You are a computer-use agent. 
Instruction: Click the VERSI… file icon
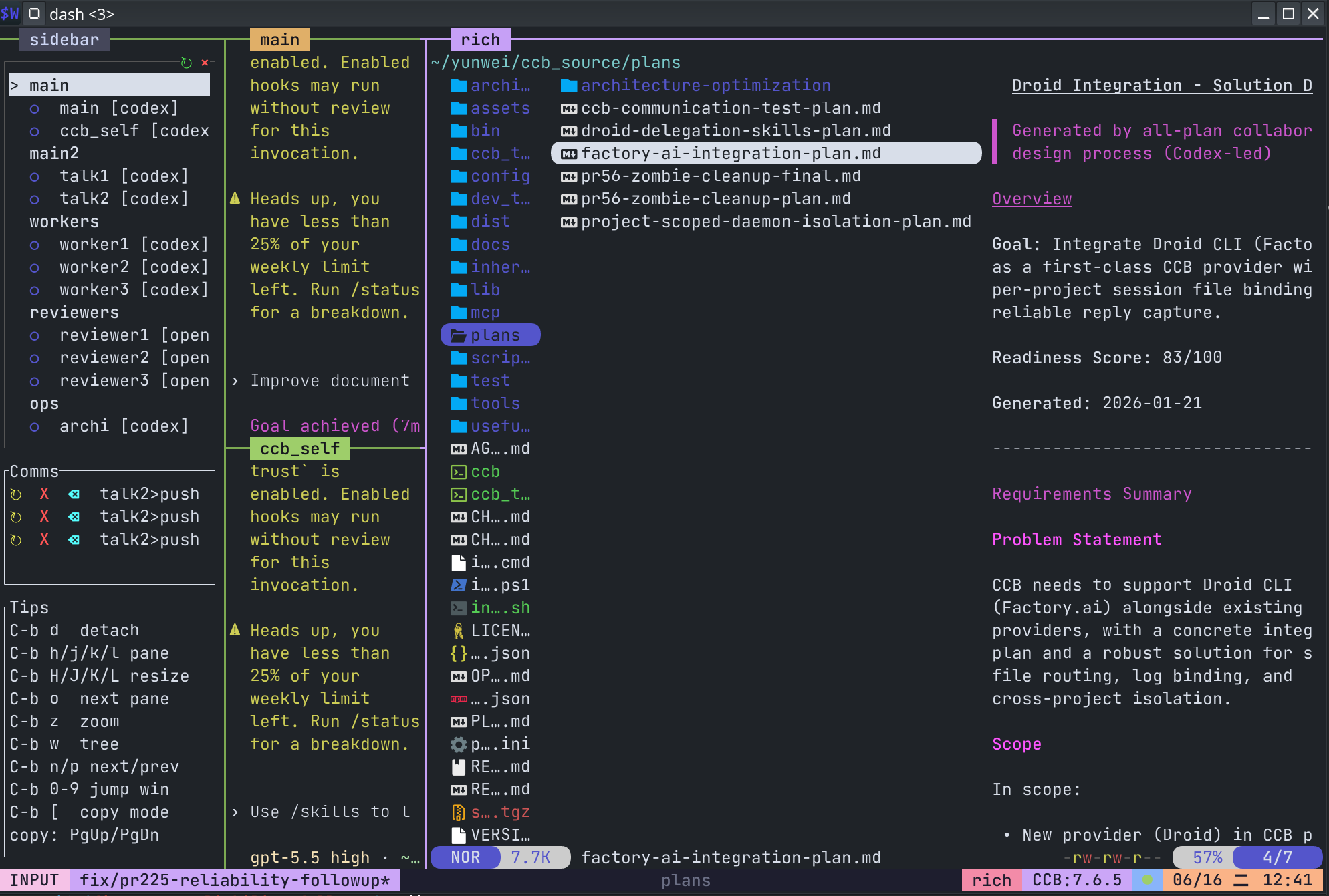[459, 835]
